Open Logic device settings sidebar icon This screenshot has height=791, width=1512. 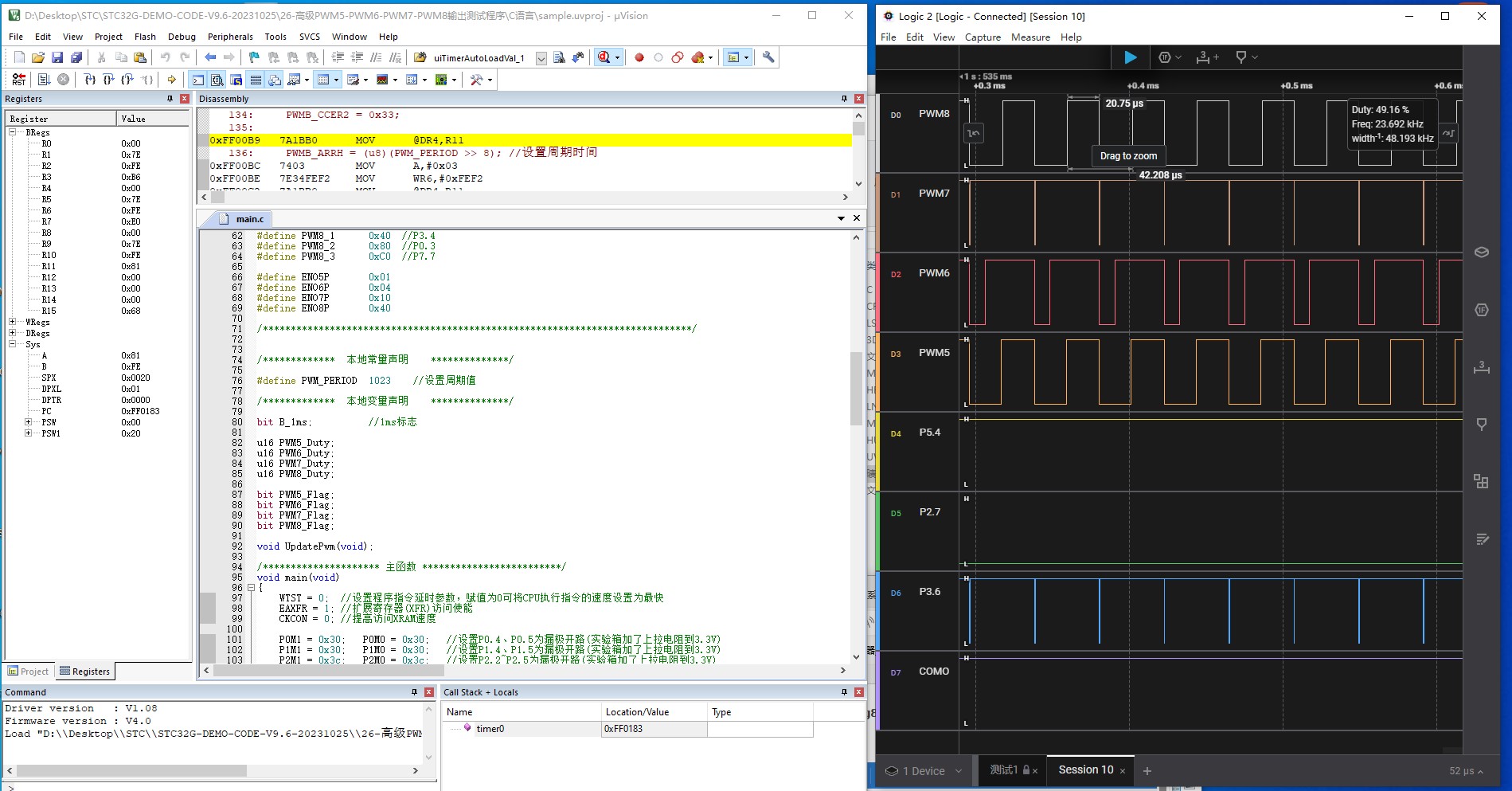(x=1482, y=253)
